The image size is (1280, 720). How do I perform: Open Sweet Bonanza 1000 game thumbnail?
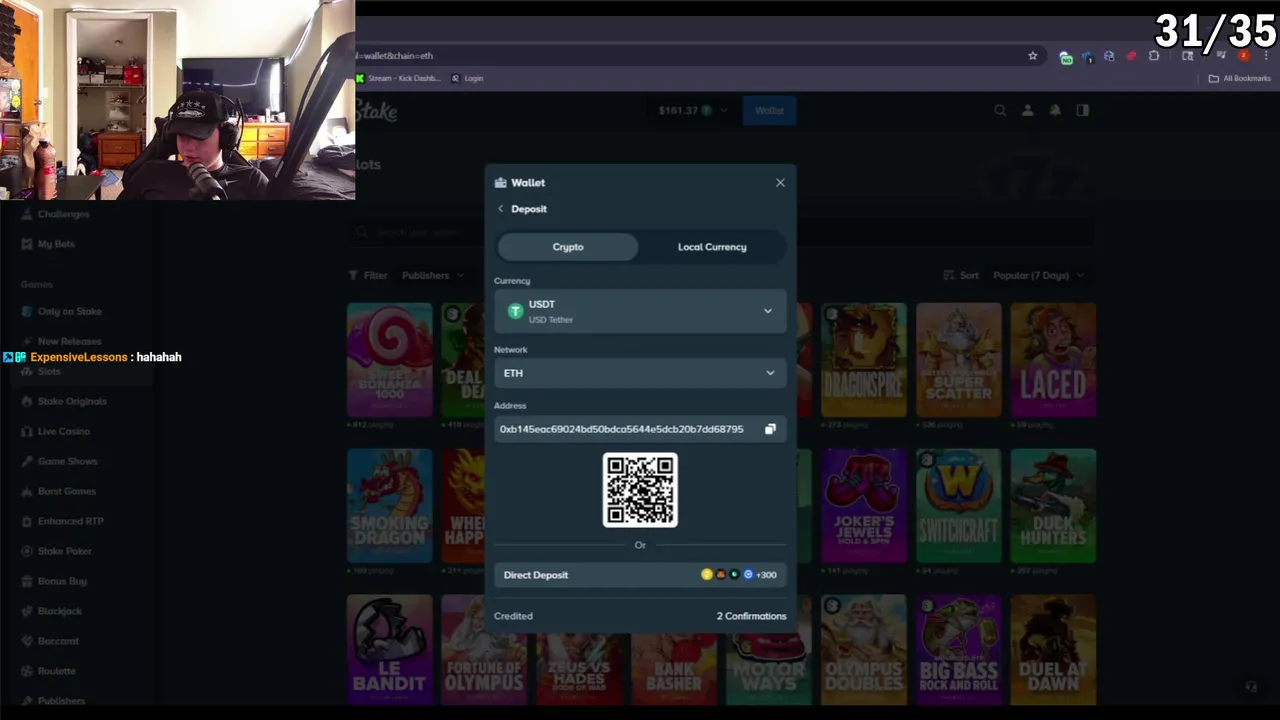(x=390, y=360)
